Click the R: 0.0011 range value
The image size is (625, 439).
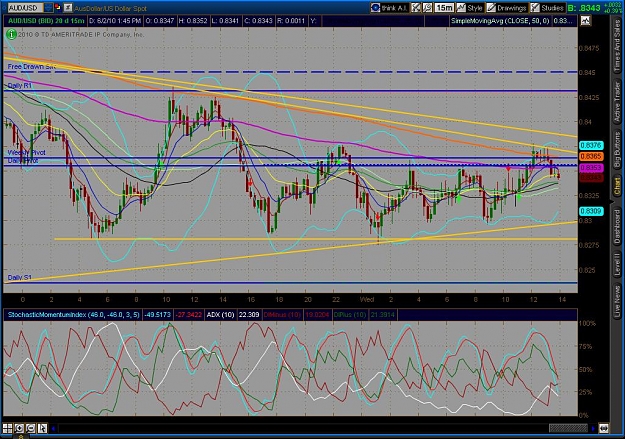[290, 21]
